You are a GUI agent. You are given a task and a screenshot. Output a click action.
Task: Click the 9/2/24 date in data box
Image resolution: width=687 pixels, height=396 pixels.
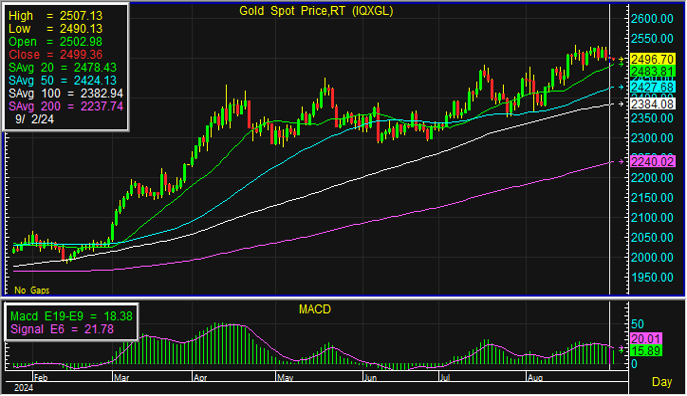34,119
